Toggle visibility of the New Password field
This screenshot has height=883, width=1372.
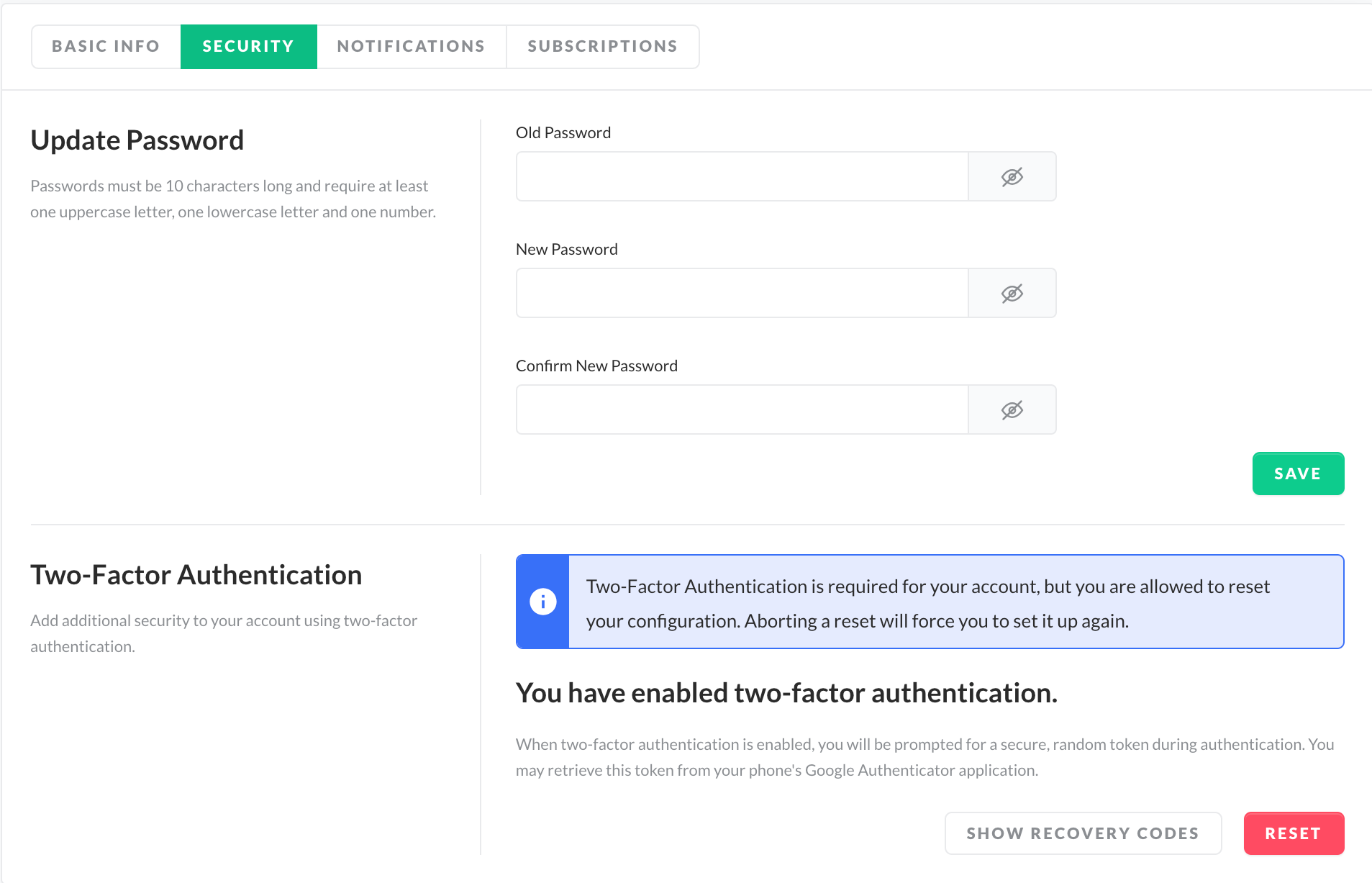(1012, 294)
